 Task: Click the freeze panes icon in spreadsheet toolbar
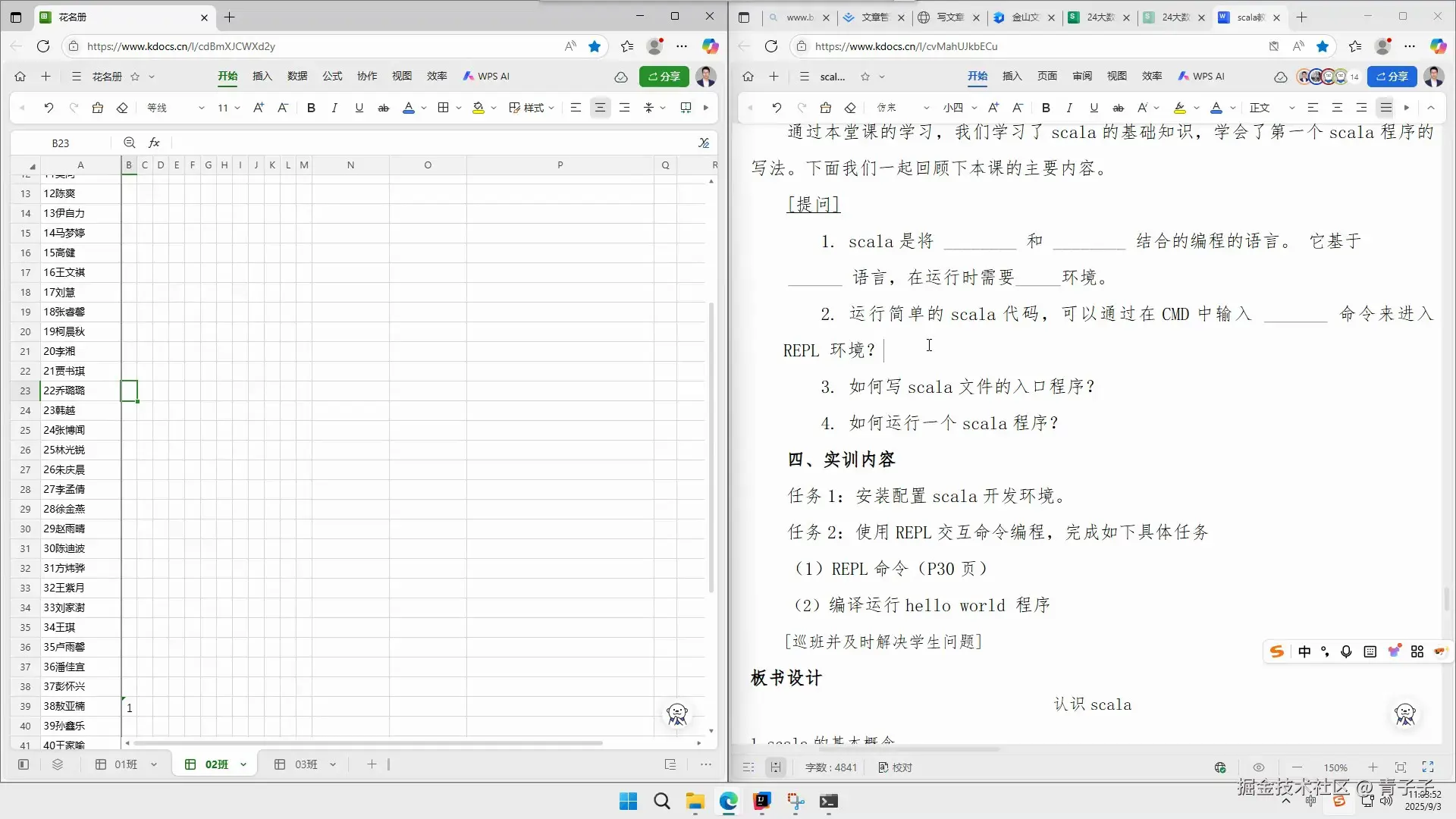tap(686, 108)
